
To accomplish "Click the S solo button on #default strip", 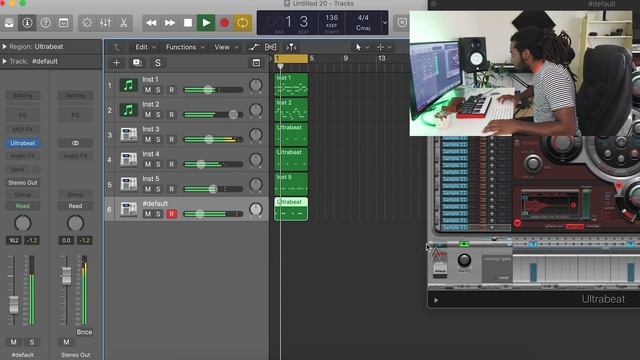I will 32,342.
